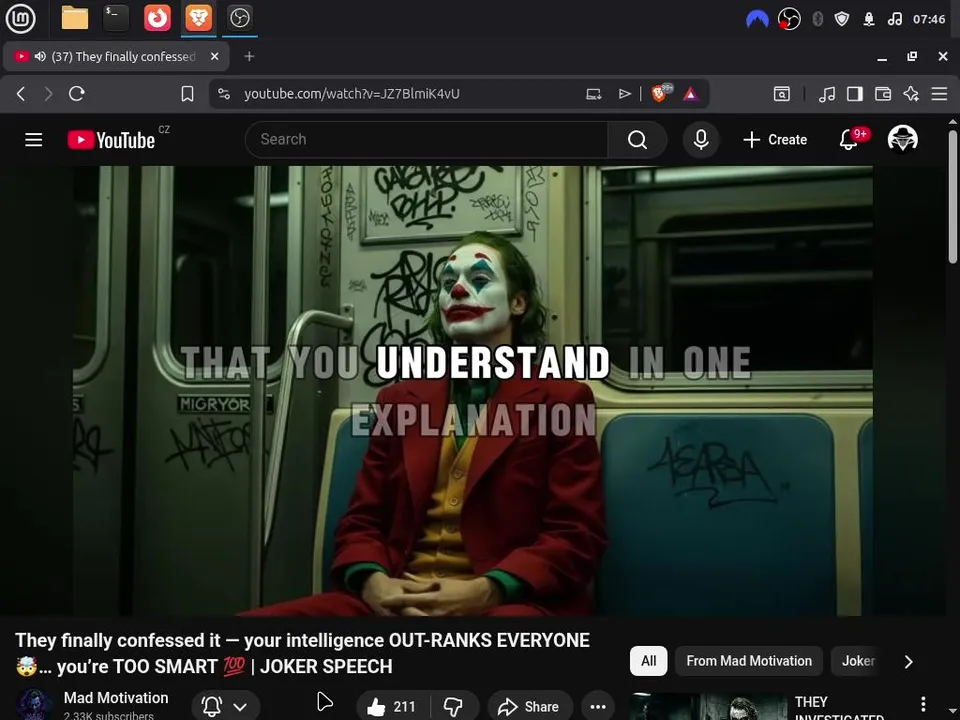Select the 'All' filter chip

click(648, 661)
